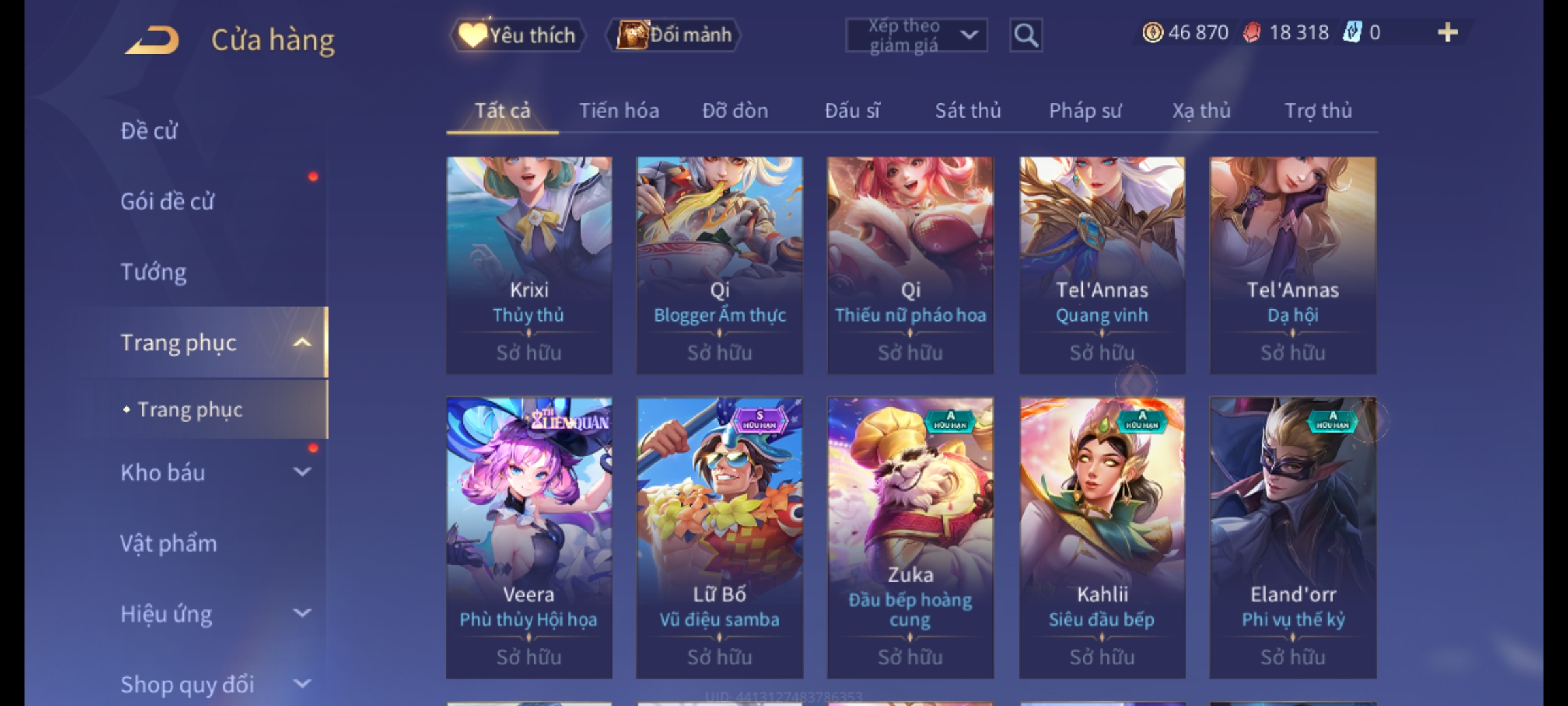Screen dimensions: 1568x706
Task: Open the Xếp theo giảm giá dropdown
Action: [916, 35]
